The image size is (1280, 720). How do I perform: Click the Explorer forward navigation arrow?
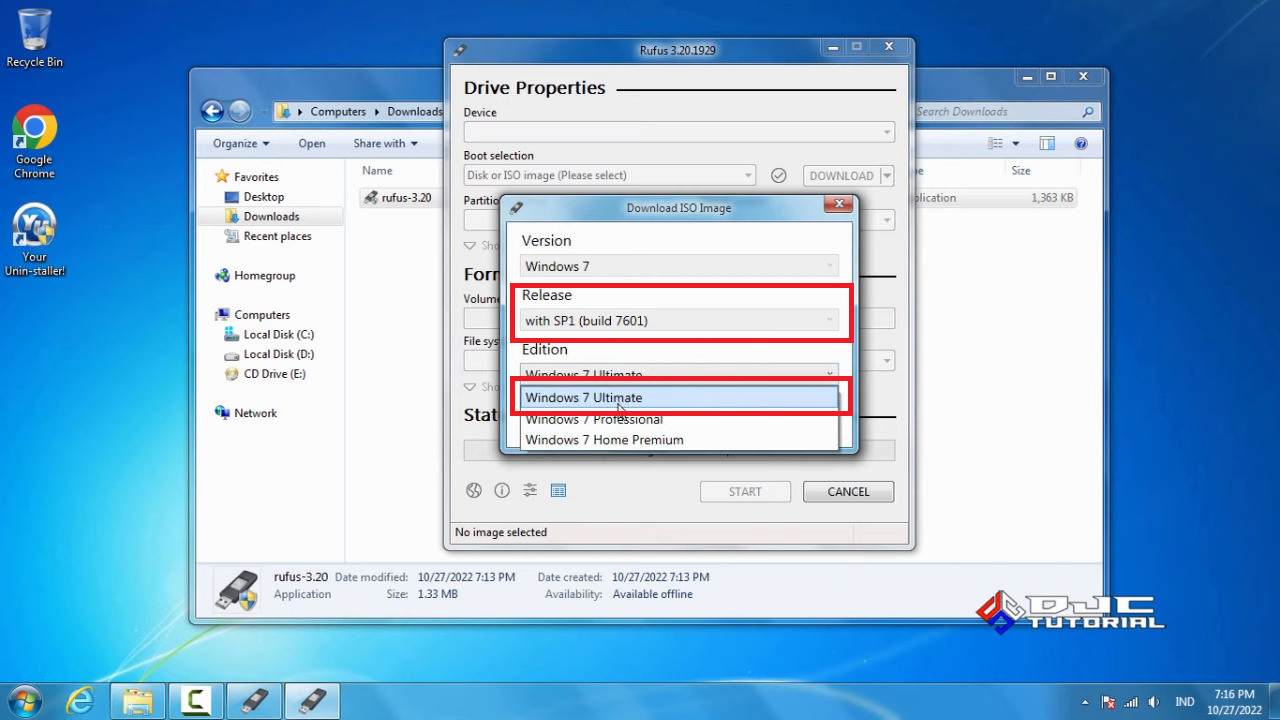tap(240, 111)
